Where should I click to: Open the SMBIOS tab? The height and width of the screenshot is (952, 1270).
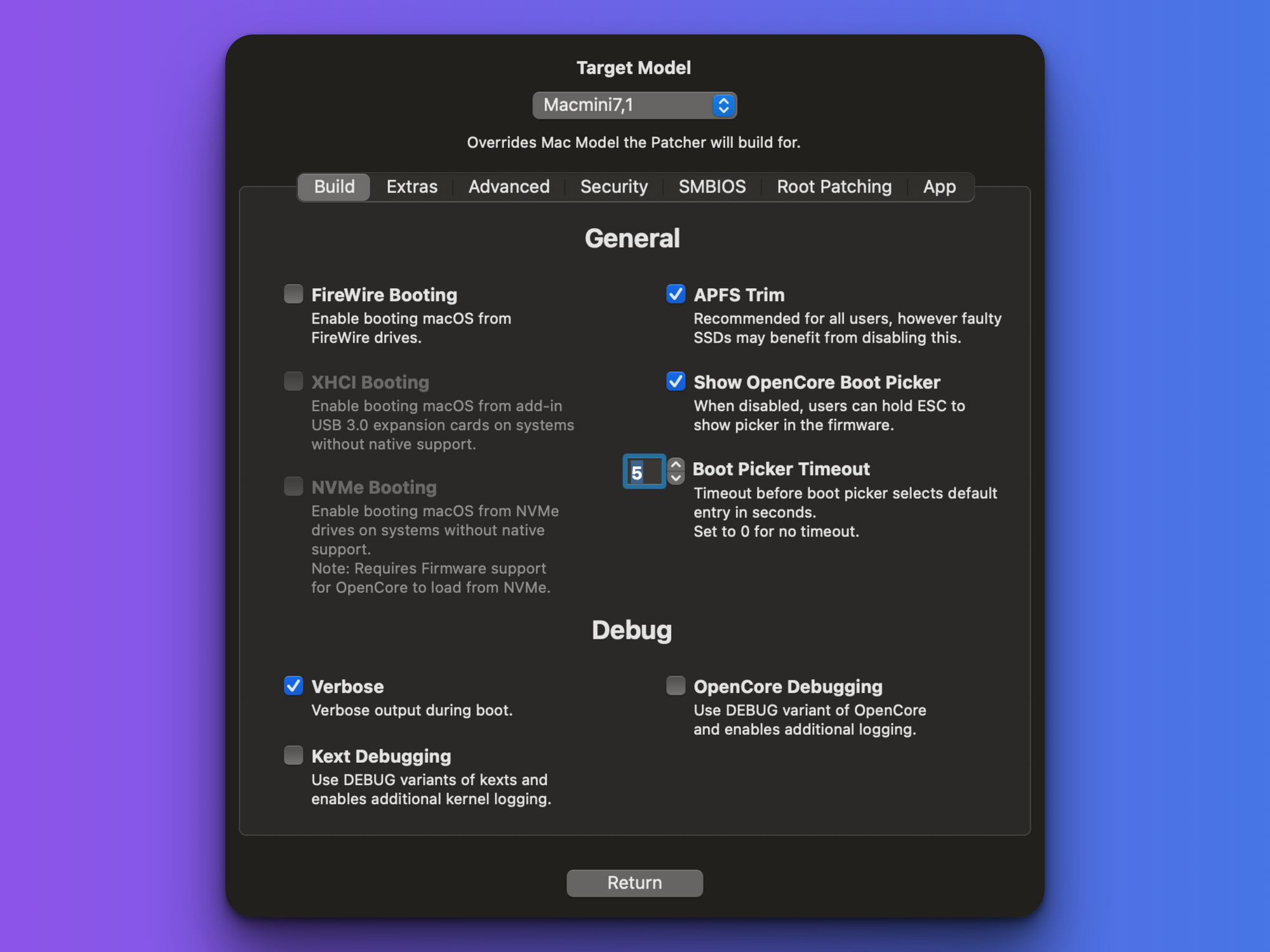pyautogui.click(x=712, y=187)
